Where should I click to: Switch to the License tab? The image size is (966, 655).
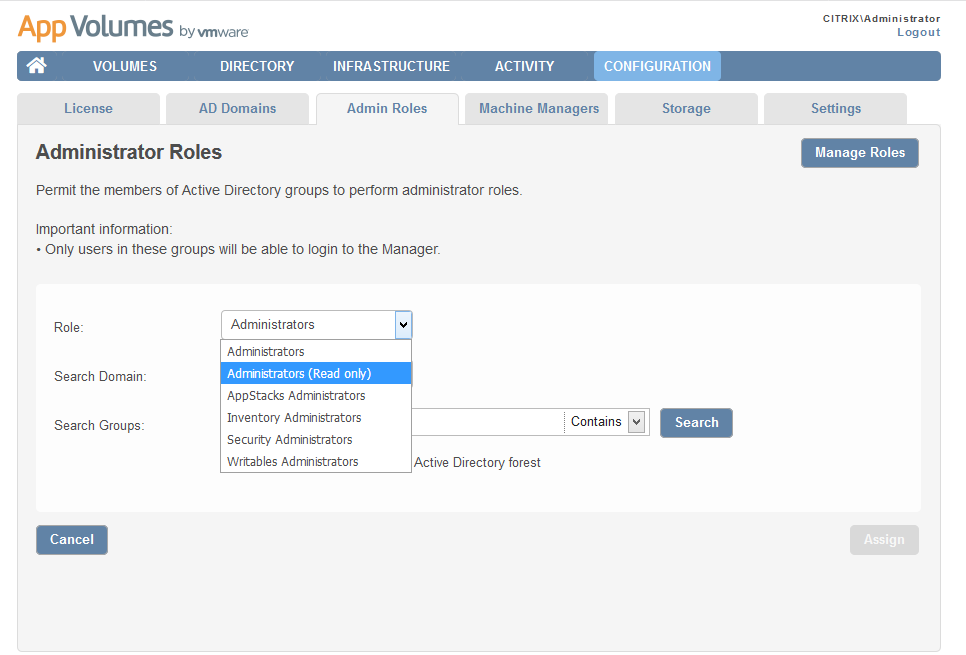pos(88,108)
